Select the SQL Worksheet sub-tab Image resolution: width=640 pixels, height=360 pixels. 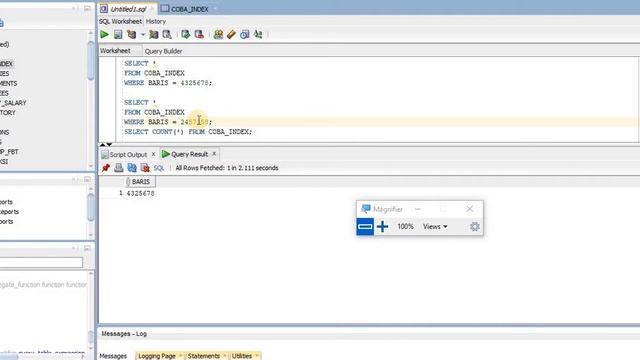click(x=120, y=21)
